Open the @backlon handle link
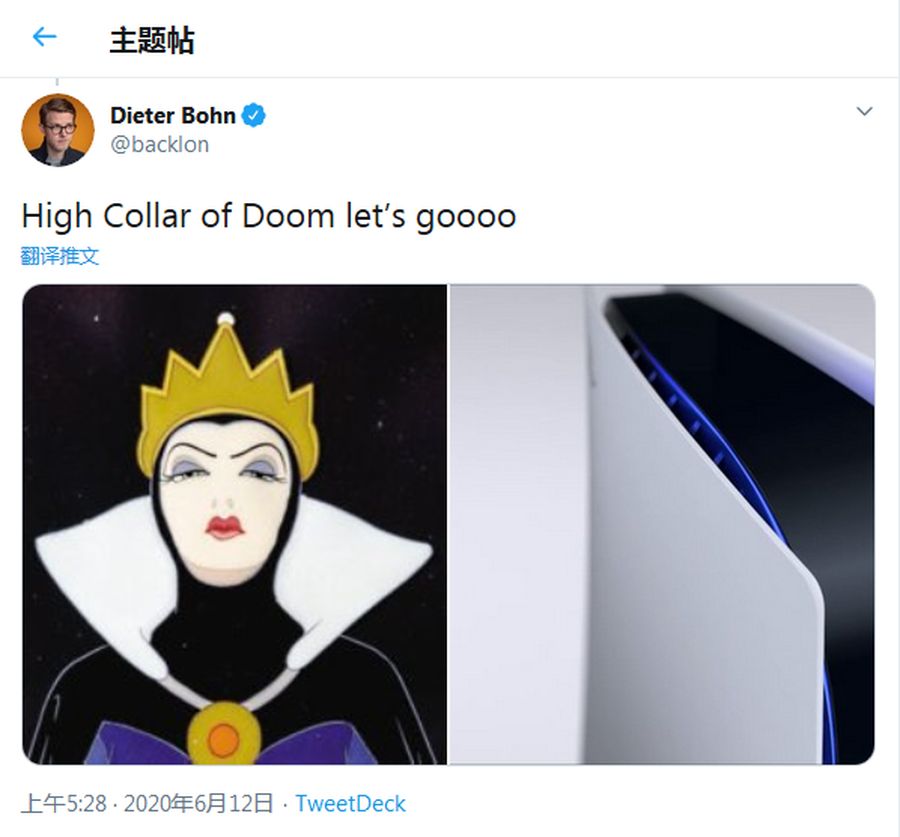The image size is (900, 837). coord(160,144)
